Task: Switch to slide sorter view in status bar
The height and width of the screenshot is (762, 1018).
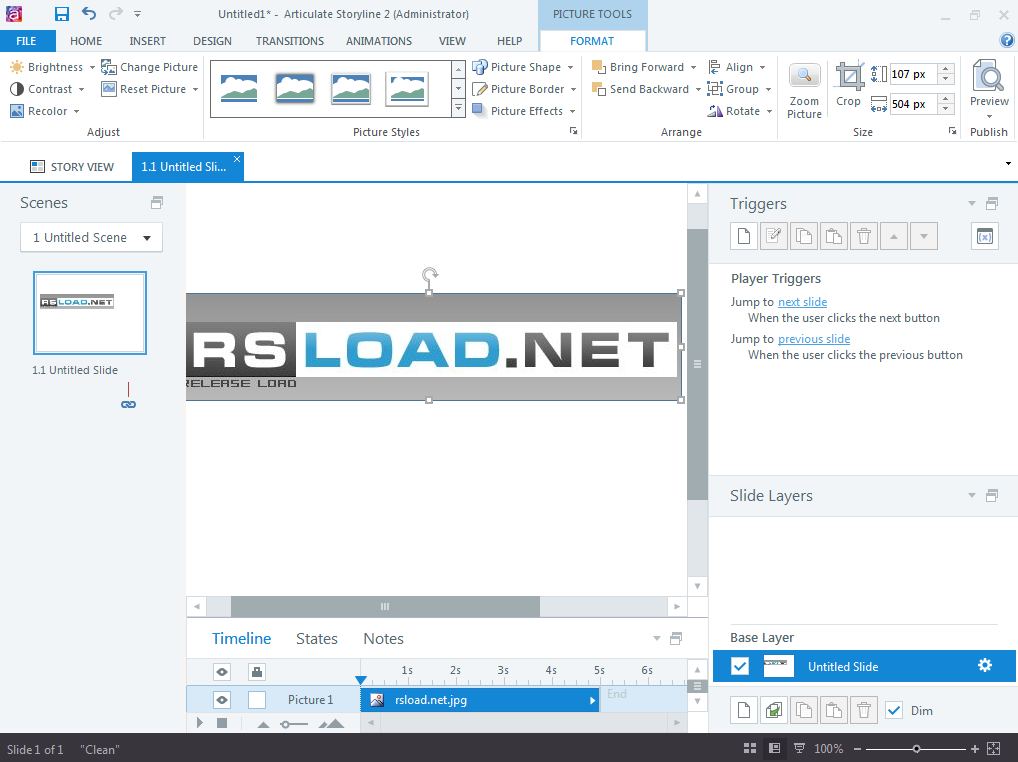Action: [750, 748]
